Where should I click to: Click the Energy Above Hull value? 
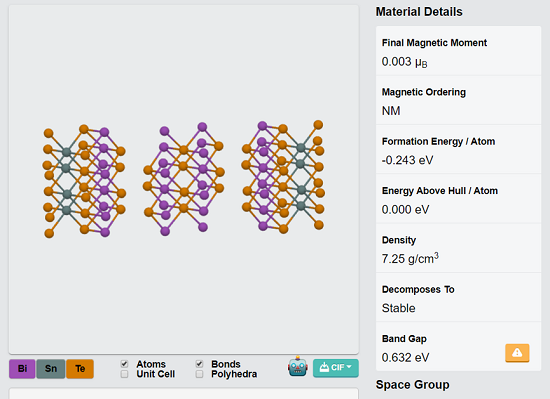point(405,210)
